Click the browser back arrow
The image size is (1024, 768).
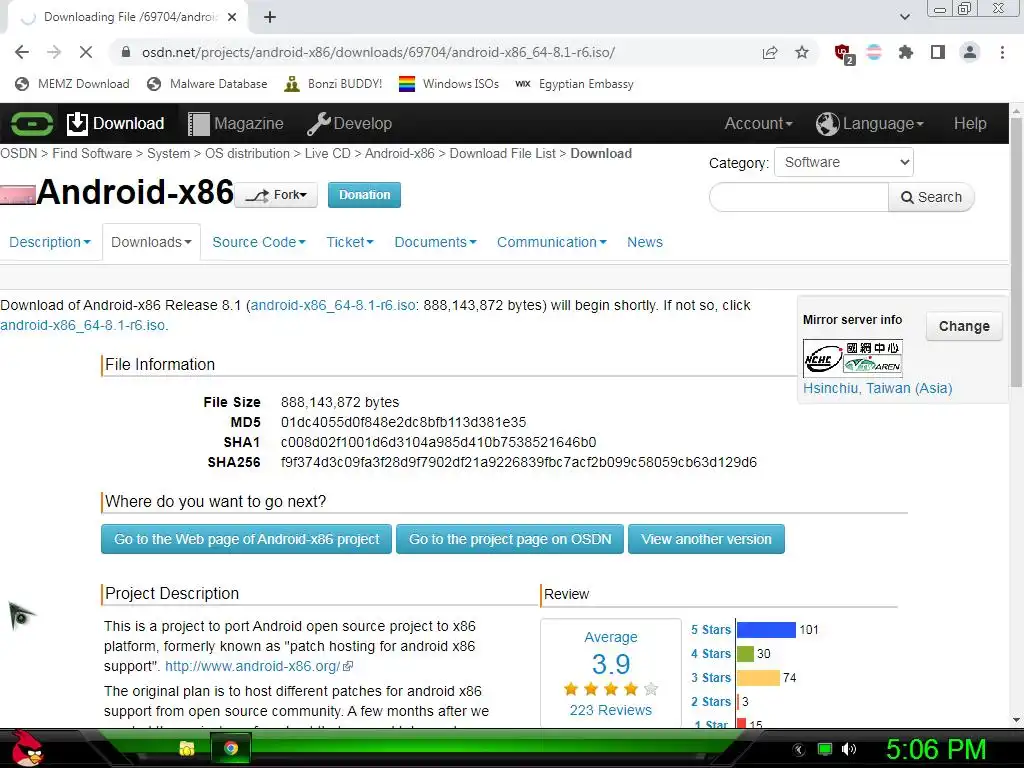coord(22,52)
